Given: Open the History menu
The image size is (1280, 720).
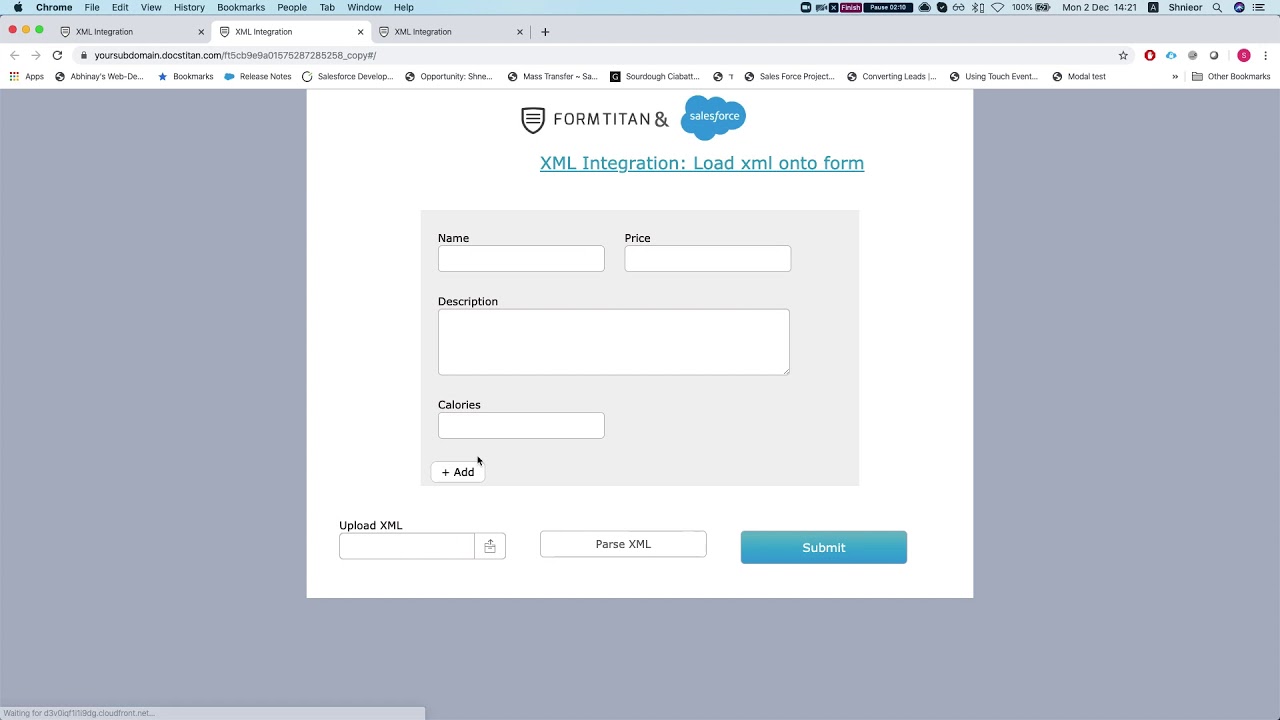Looking at the screenshot, I should (x=189, y=7).
